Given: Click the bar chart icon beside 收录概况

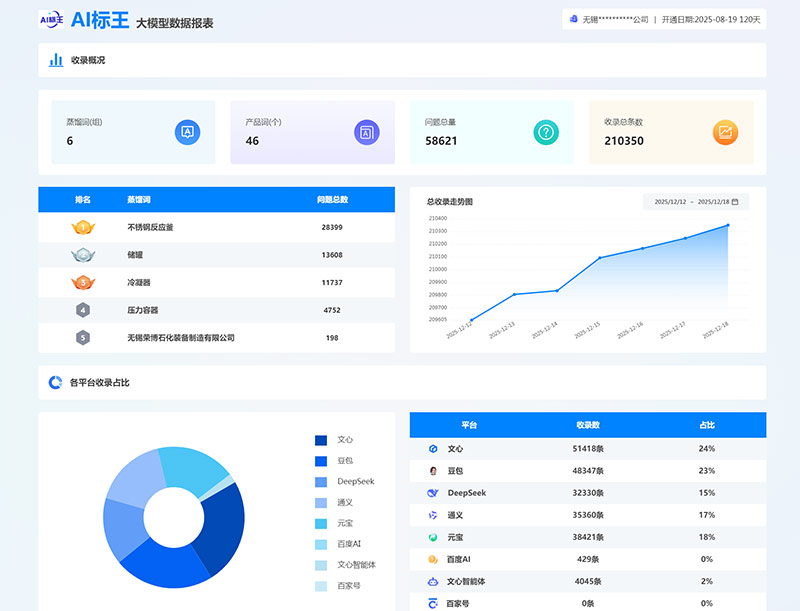Looking at the screenshot, I should tap(56, 60).
